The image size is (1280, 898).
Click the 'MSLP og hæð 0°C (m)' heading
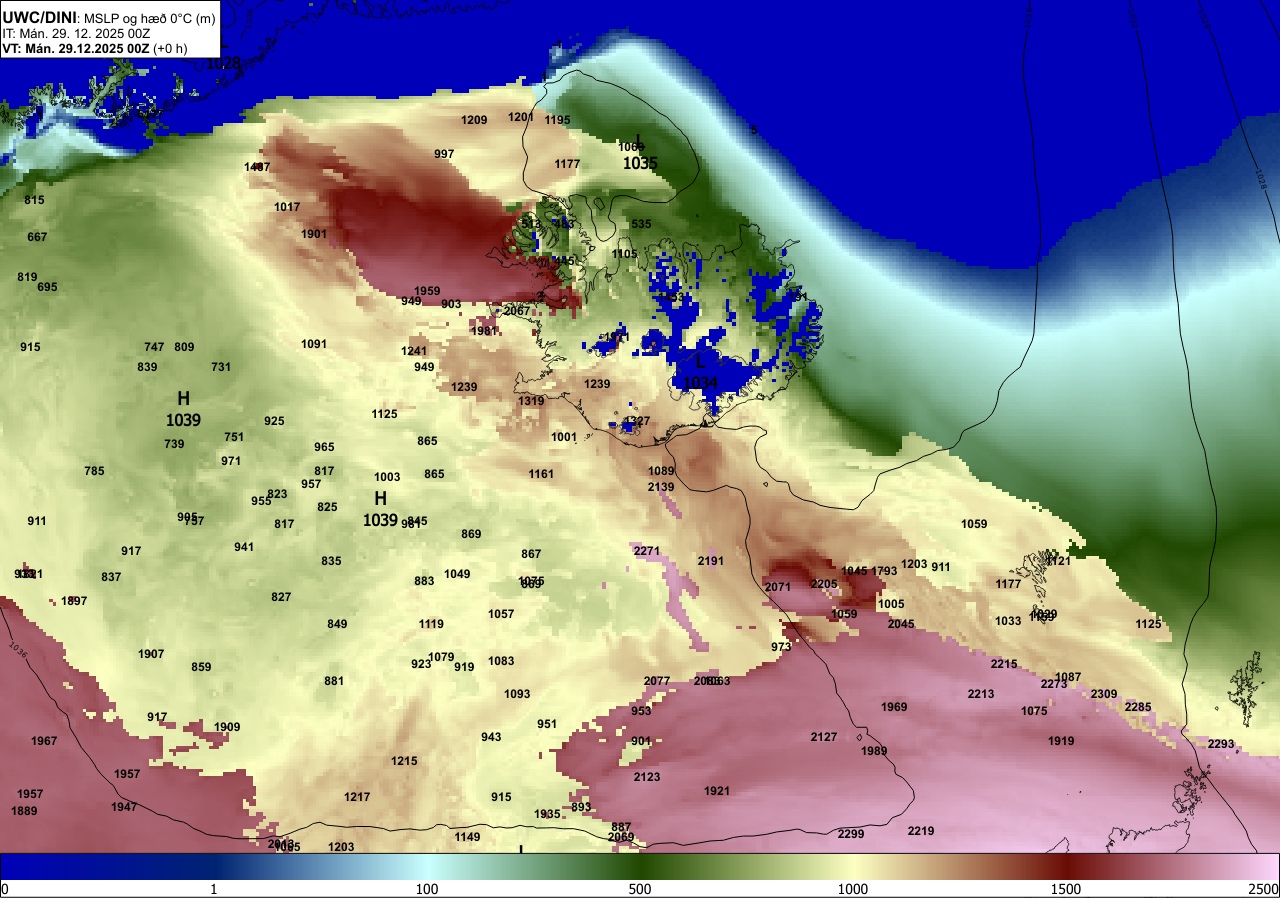click(149, 17)
